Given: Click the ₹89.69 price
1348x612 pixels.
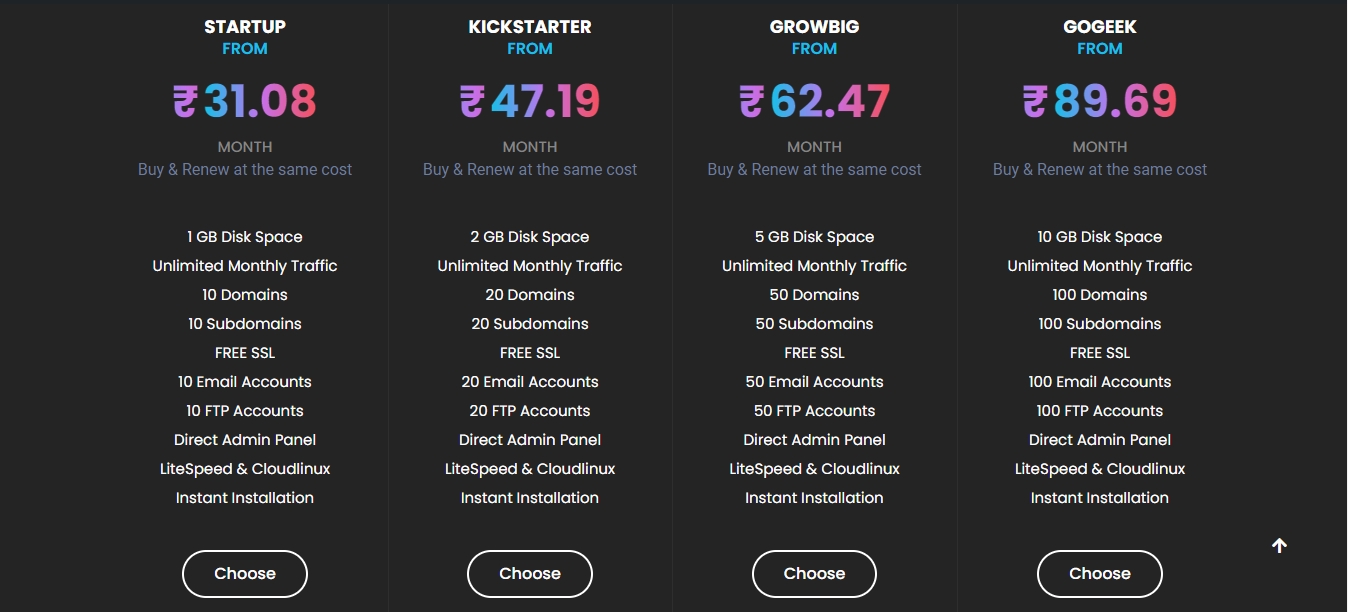Looking at the screenshot, I should pos(1099,101).
